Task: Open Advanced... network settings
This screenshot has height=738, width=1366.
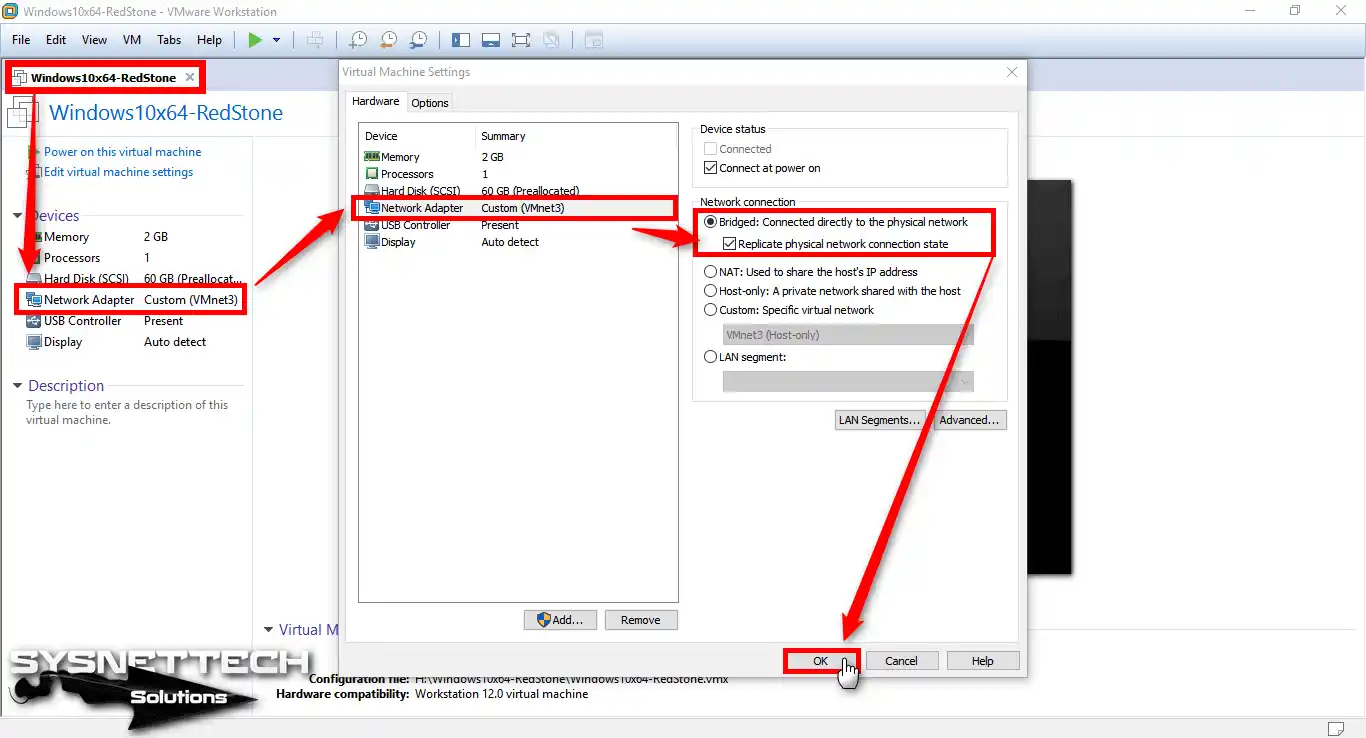Action: (x=969, y=420)
